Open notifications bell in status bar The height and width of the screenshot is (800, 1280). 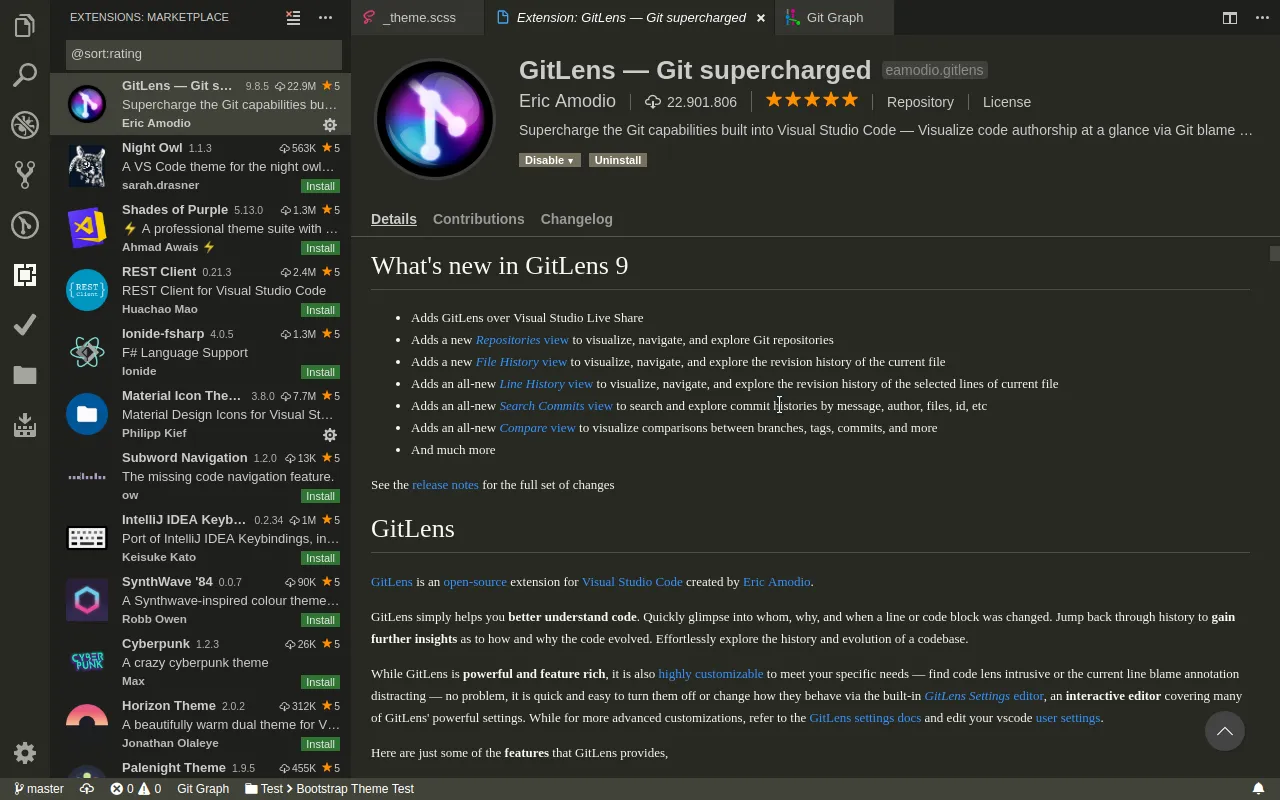(x=1259, y=789)
